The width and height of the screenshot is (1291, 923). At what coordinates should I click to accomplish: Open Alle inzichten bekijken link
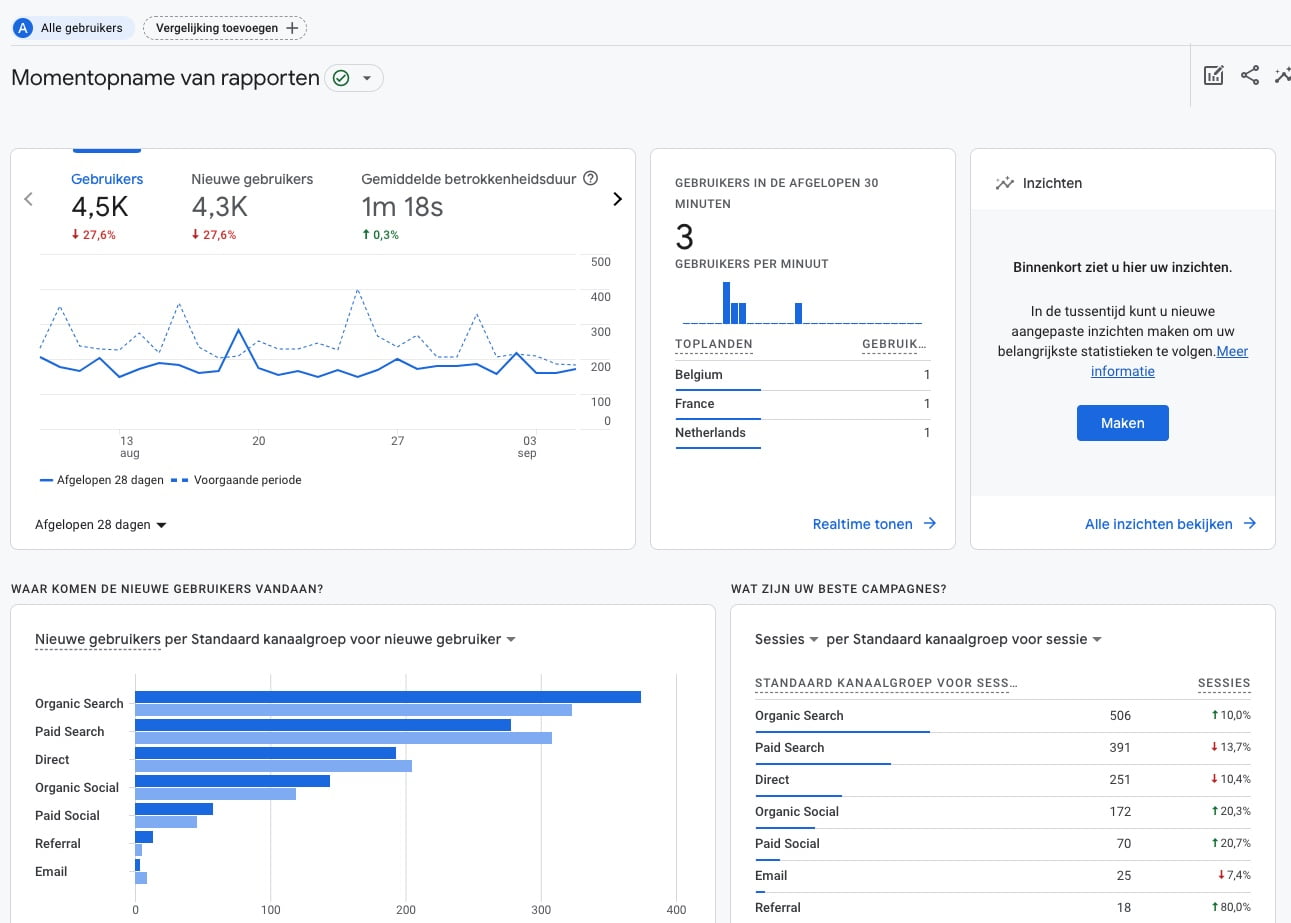click(1170, 524)
